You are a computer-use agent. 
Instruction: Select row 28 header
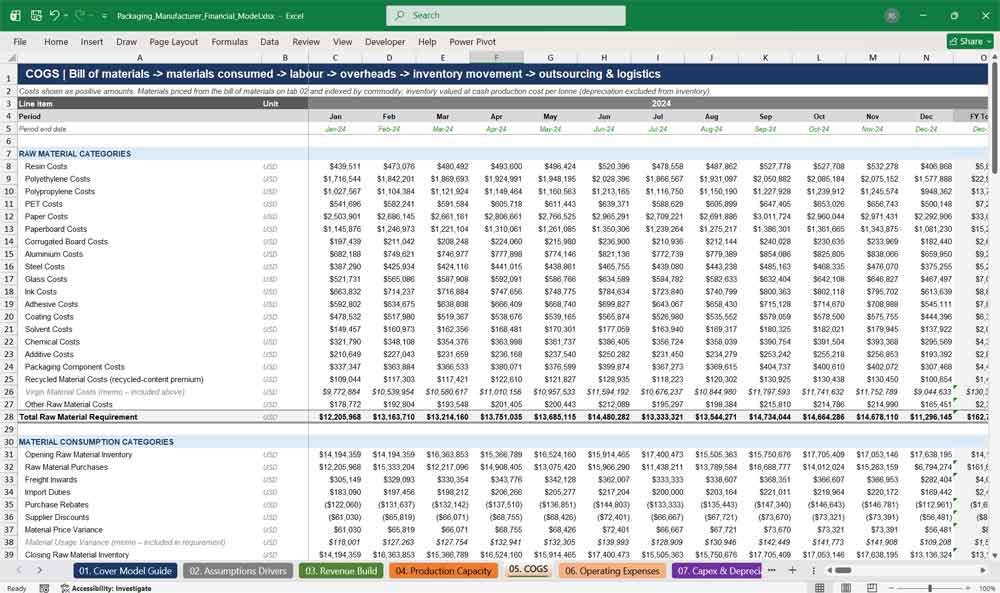coord(9,417)
